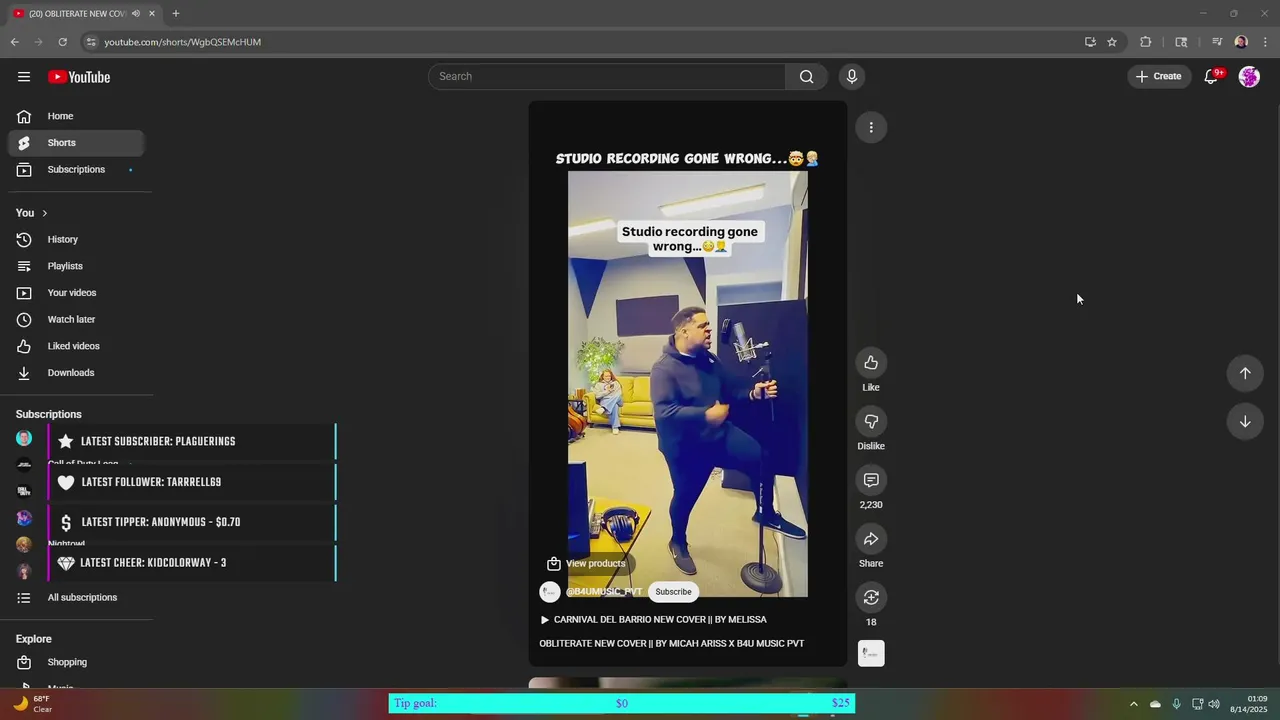Click OBLITERATE NEW COVER description text
1280x720 pixels.
point(672,644)
